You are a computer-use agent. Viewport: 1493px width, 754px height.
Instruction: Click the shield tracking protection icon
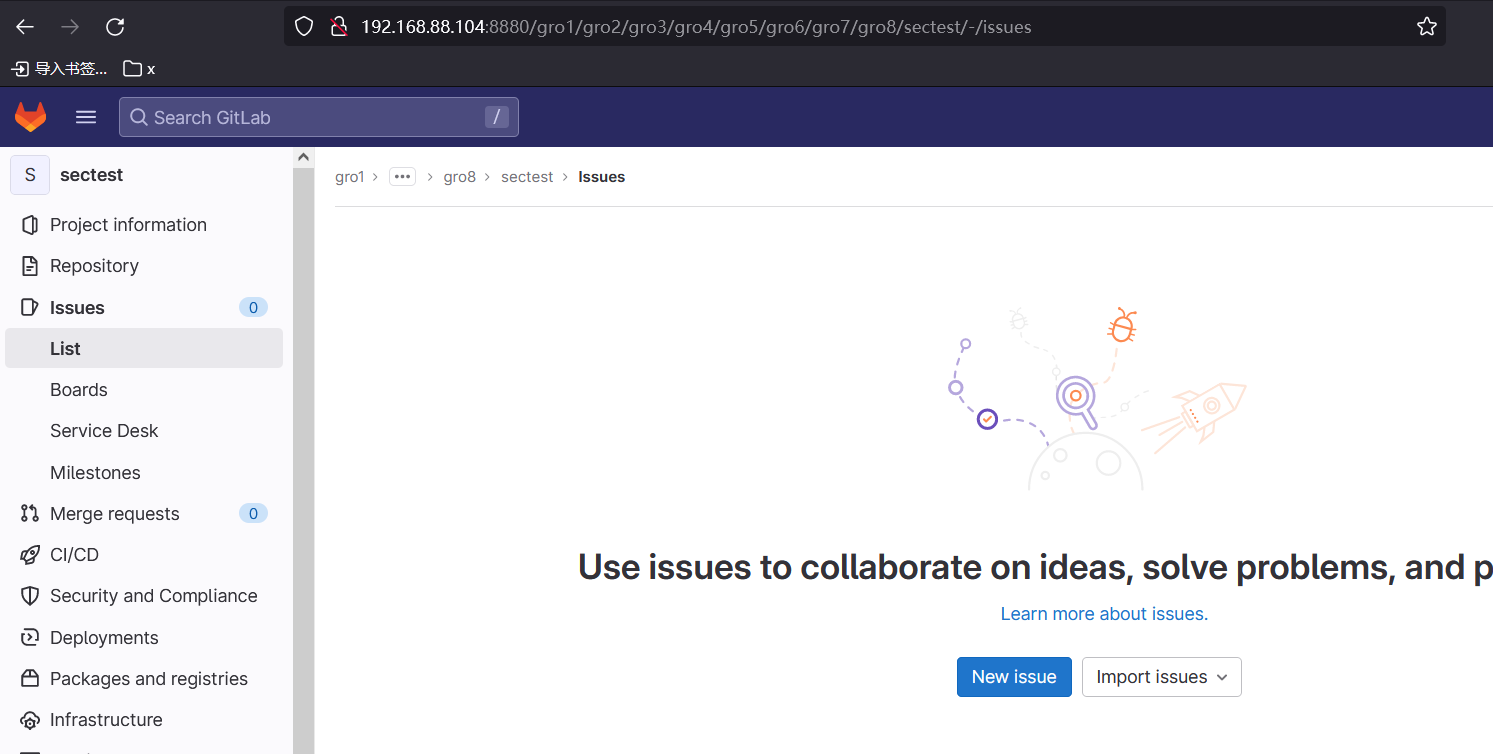[x=305, y=27]
